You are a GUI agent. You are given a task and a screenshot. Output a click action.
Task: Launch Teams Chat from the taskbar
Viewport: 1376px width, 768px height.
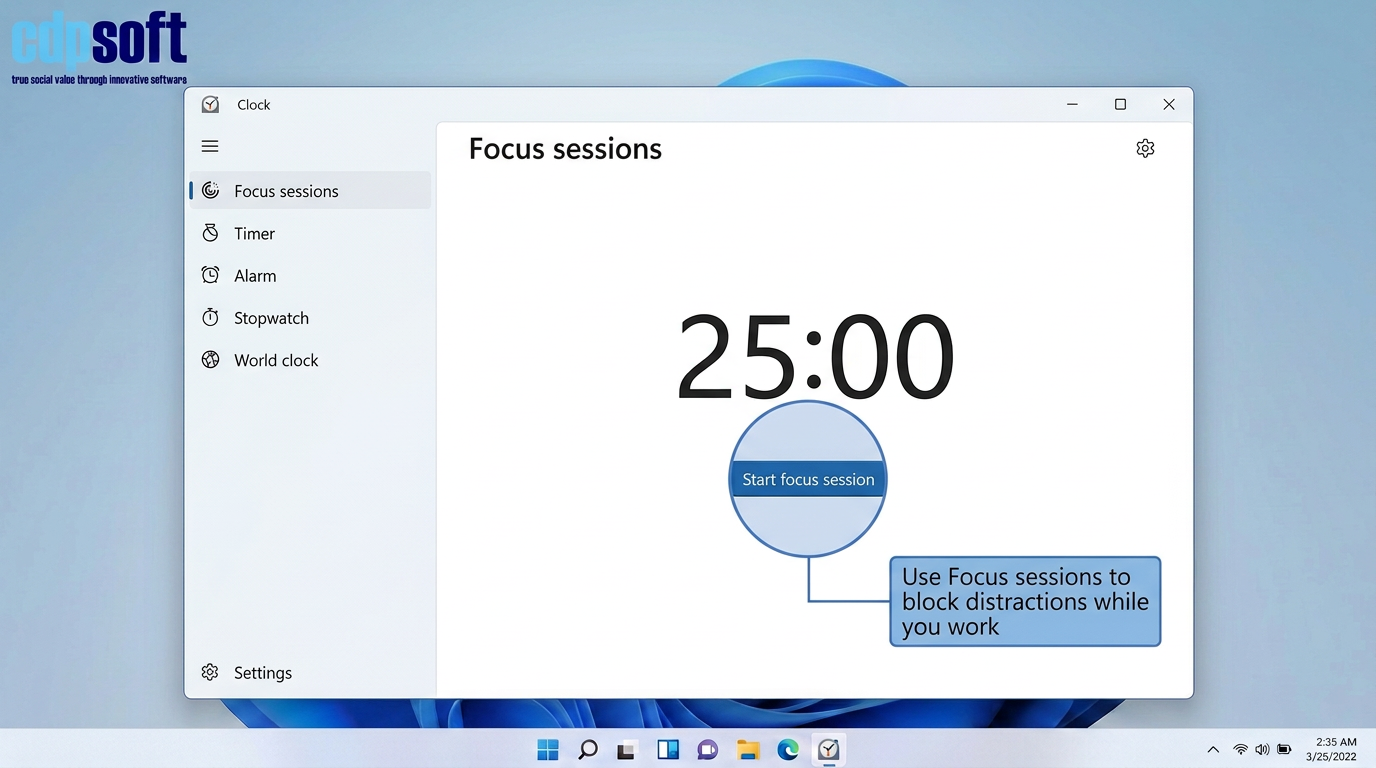(708, 750)
